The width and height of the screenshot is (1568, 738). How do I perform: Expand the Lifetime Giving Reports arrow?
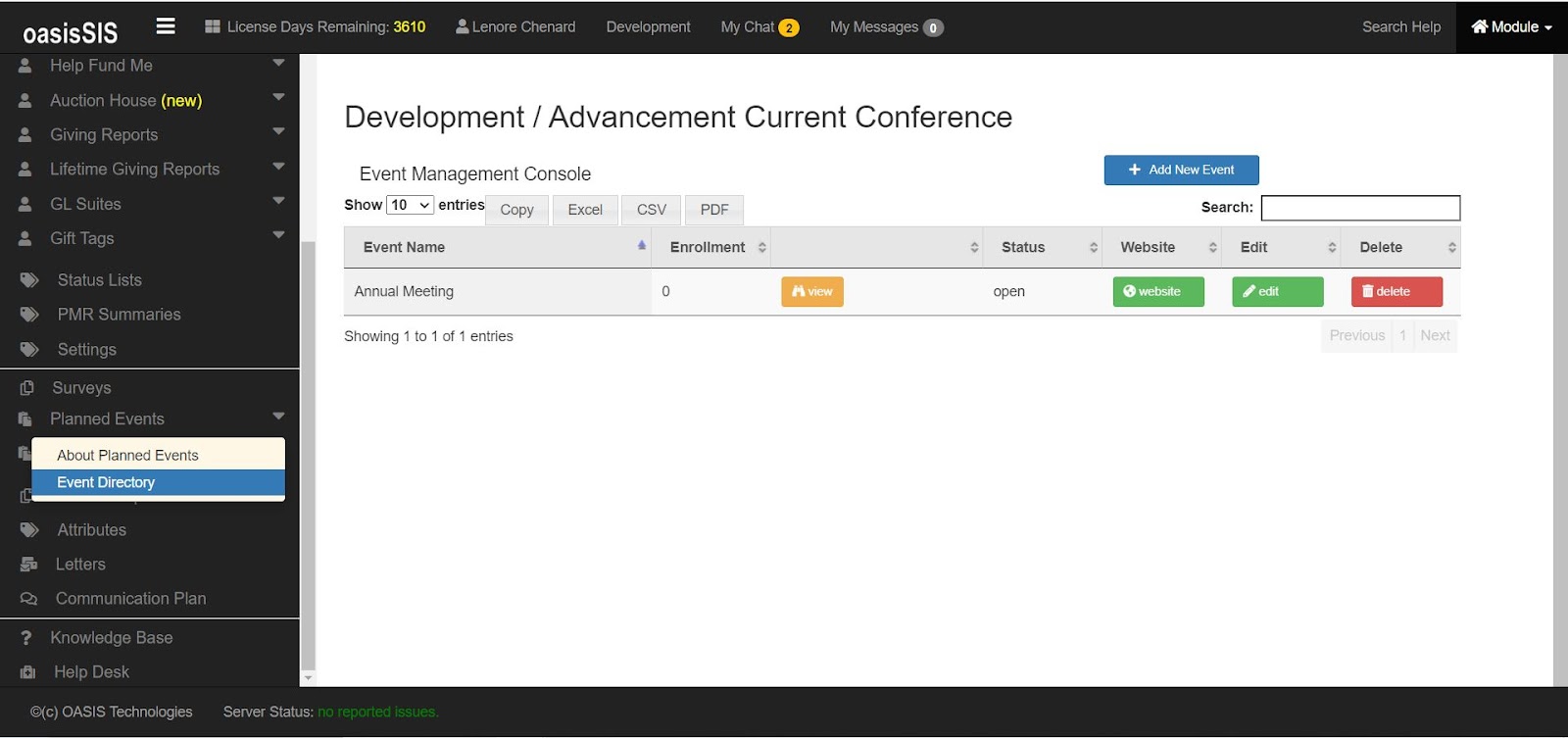(278, 166)
